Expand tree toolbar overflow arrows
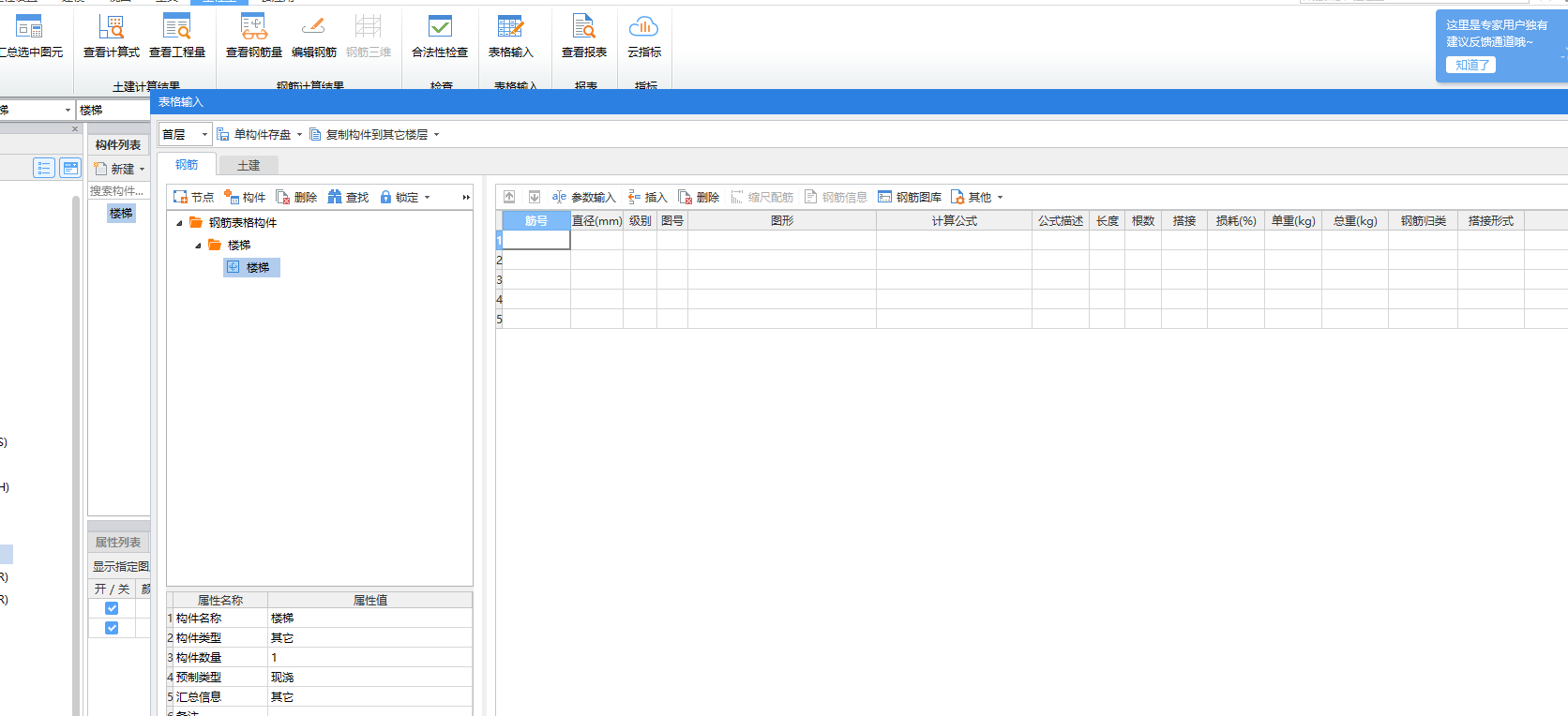 (466, 197)
